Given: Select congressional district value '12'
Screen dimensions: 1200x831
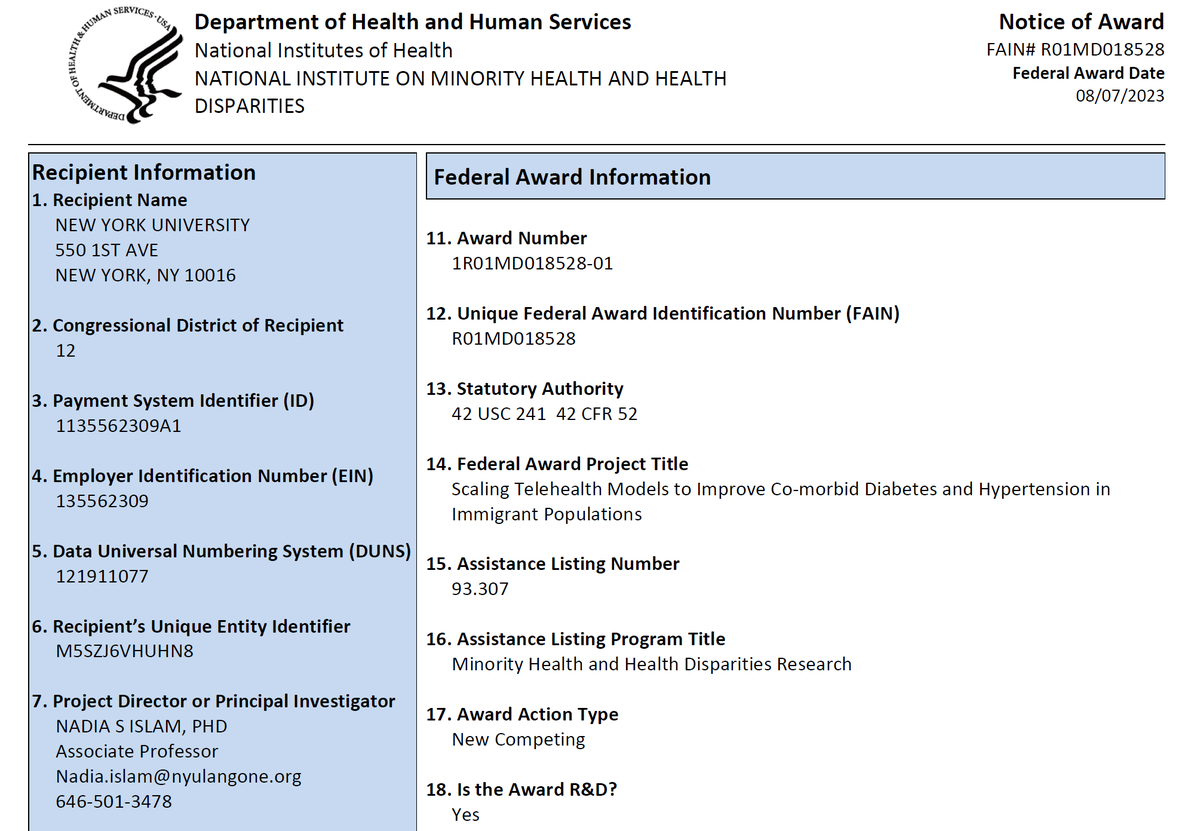Looking at the screenshot, I should [x=66, y=351].
